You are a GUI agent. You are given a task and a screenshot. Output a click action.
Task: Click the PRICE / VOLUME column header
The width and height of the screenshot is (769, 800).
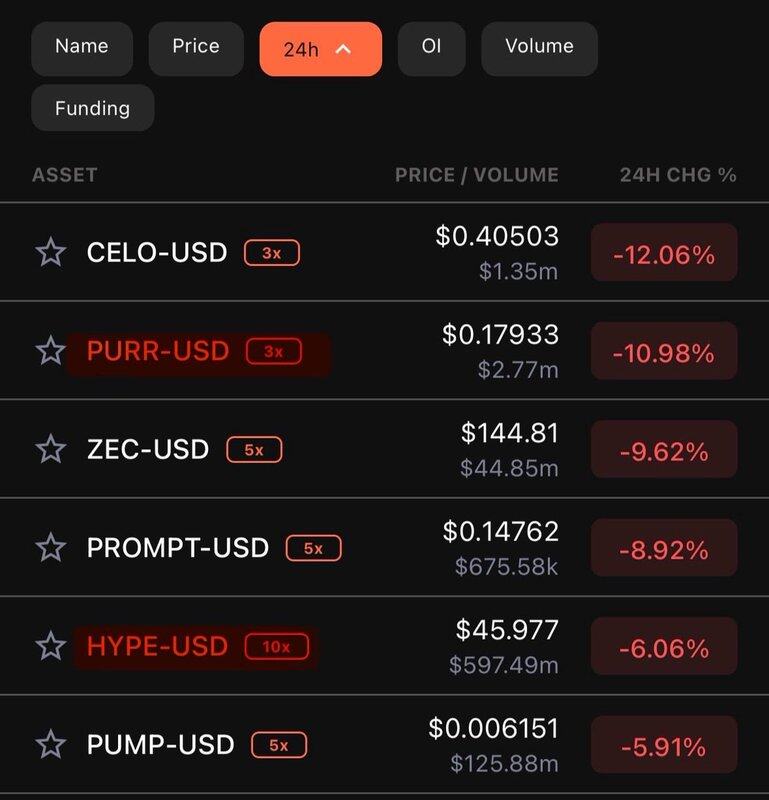point(476,175)
